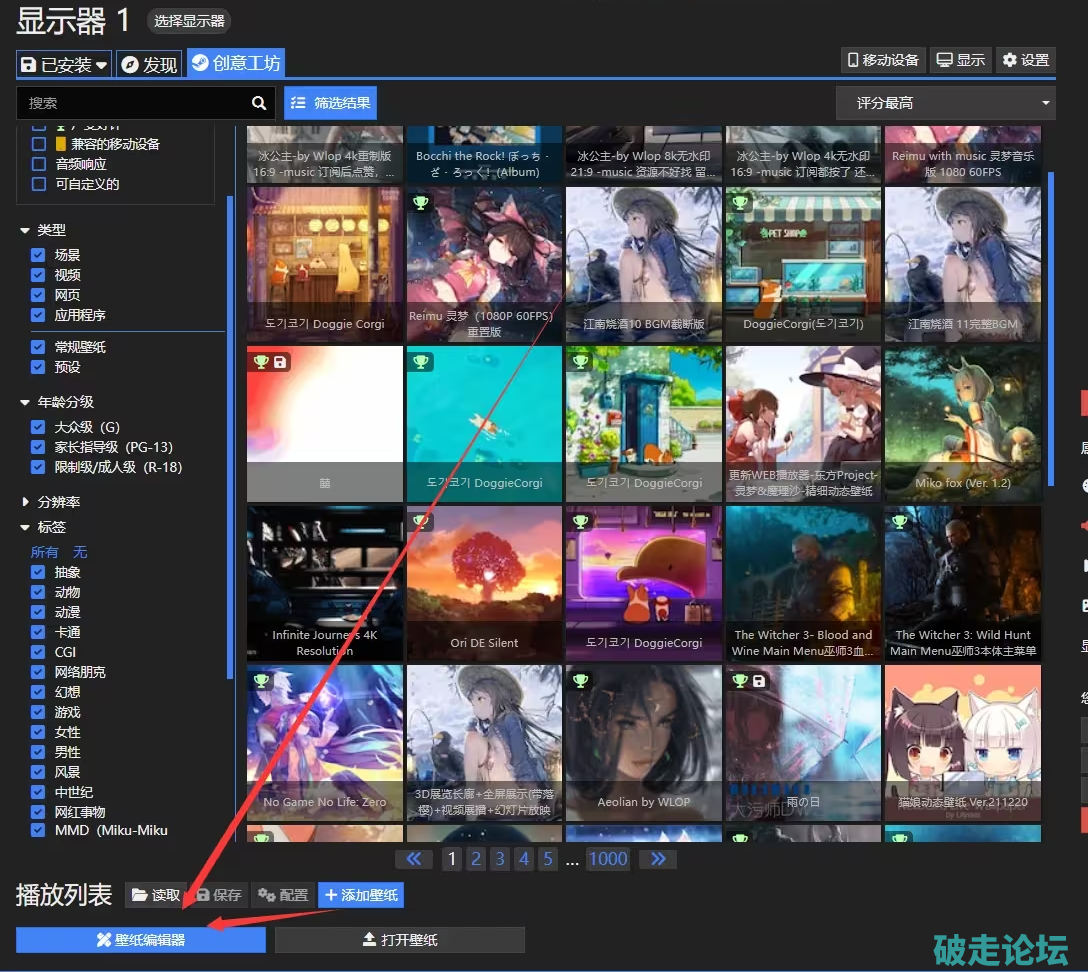Viewport: 1088px width, 972px height.
Task: Click the wallpaper grid vertical scrollbar
Action: pyautogui.click(x=1050, y=328)
